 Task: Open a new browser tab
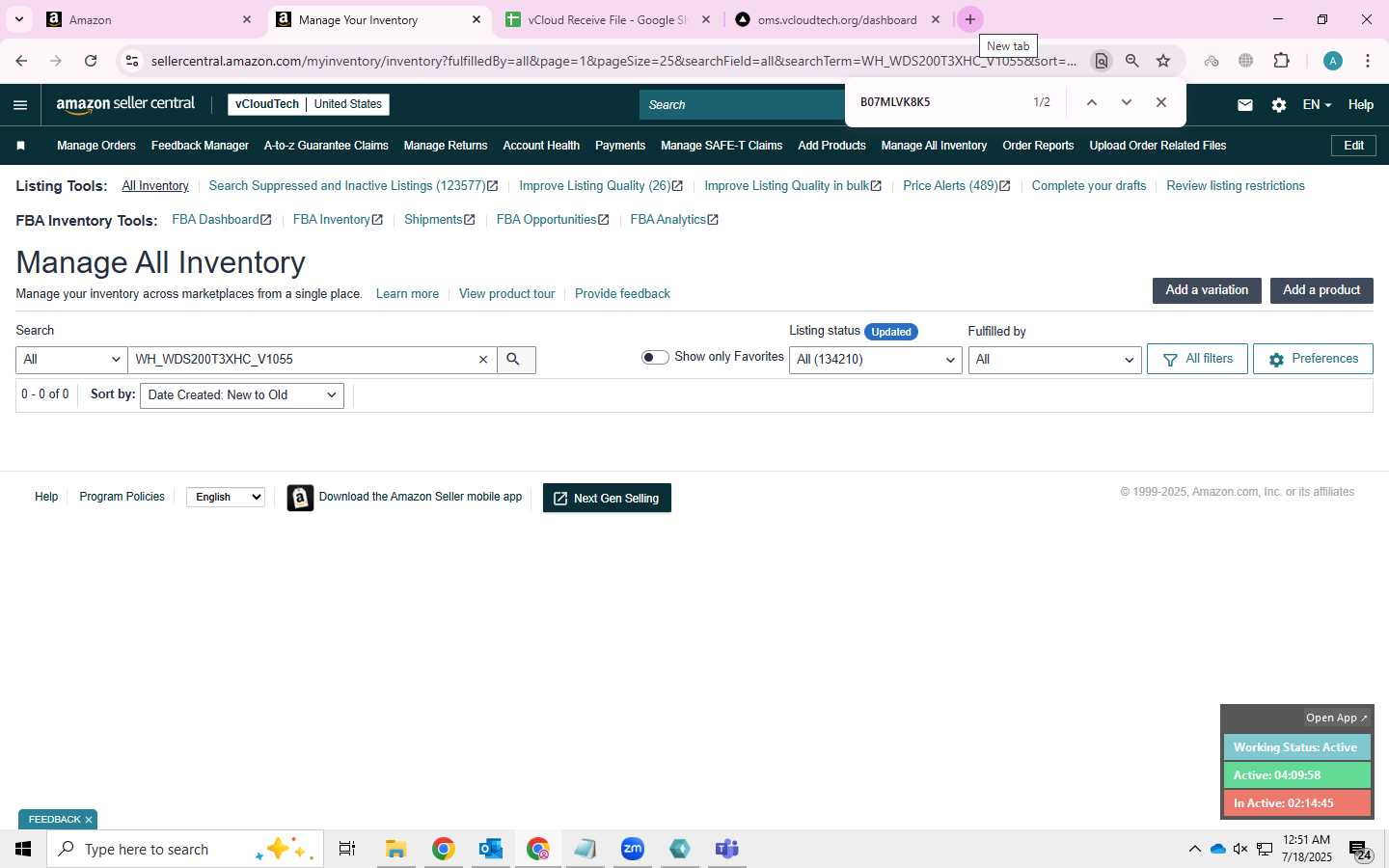point(970,19)
